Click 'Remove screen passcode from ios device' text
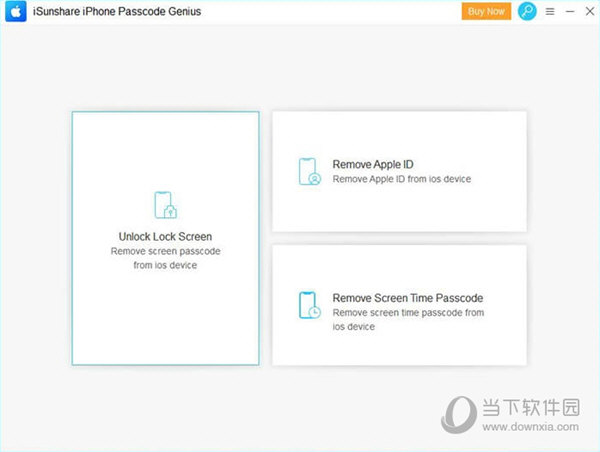This screenshot has height=452, width=600. tap(165, 258)
